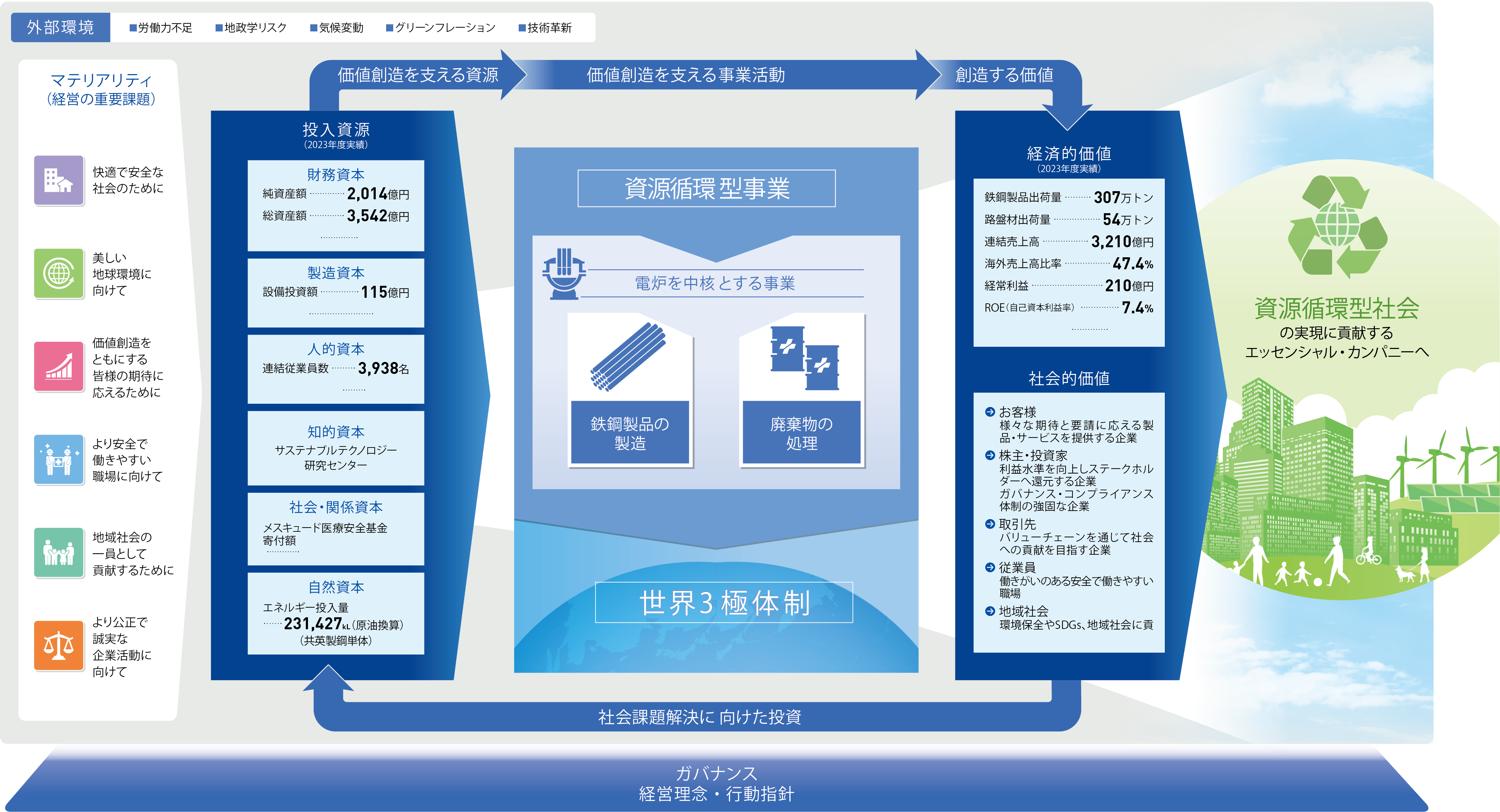This screenshot has width=1500, height=812.
Task: Click the arrow bullet beside 地域社会
Action: (990, 610)
